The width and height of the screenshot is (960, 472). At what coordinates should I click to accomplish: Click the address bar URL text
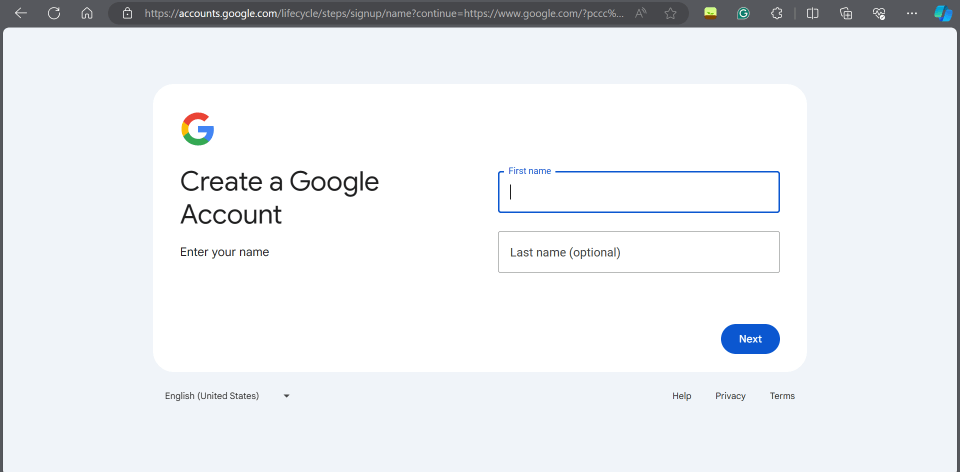pos(384,13)
